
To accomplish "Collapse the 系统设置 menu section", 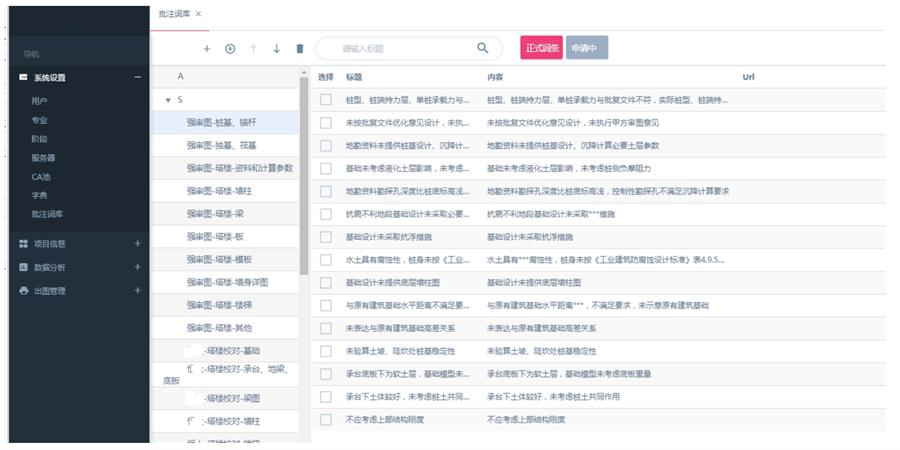I will pos(138,77).
